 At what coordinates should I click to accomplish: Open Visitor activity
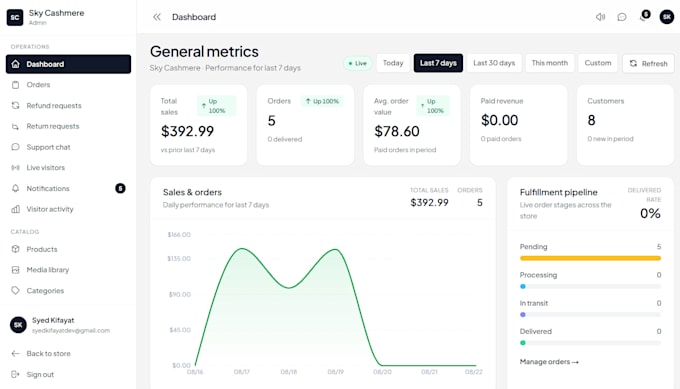pos(69,209)
